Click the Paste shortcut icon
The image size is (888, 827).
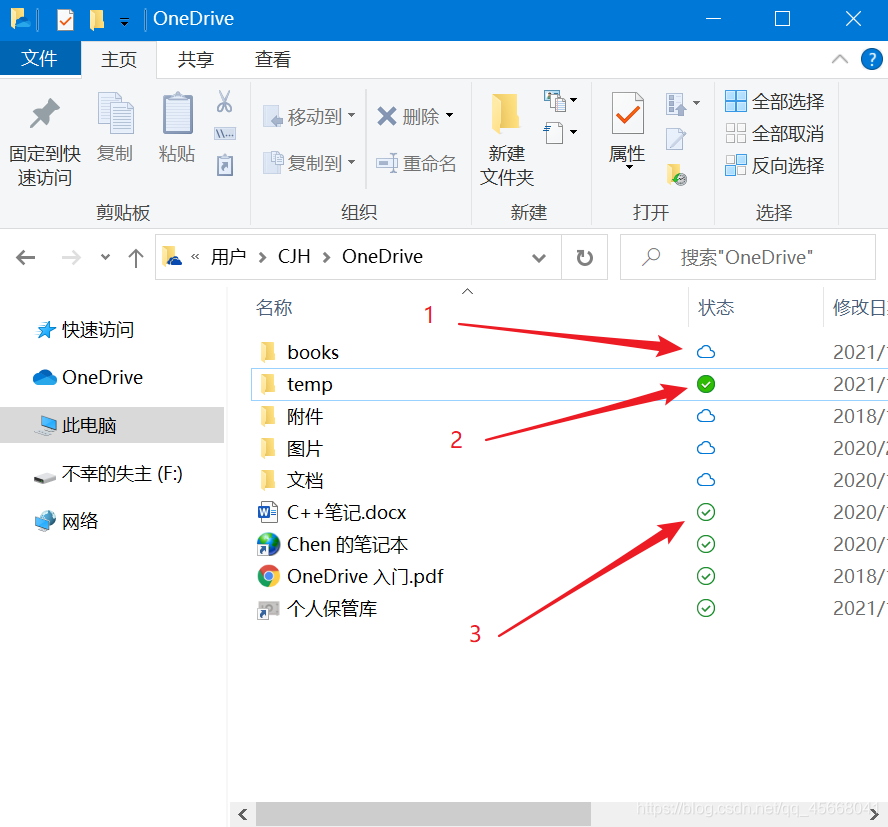pyautogui.click(x=225, y=165)
